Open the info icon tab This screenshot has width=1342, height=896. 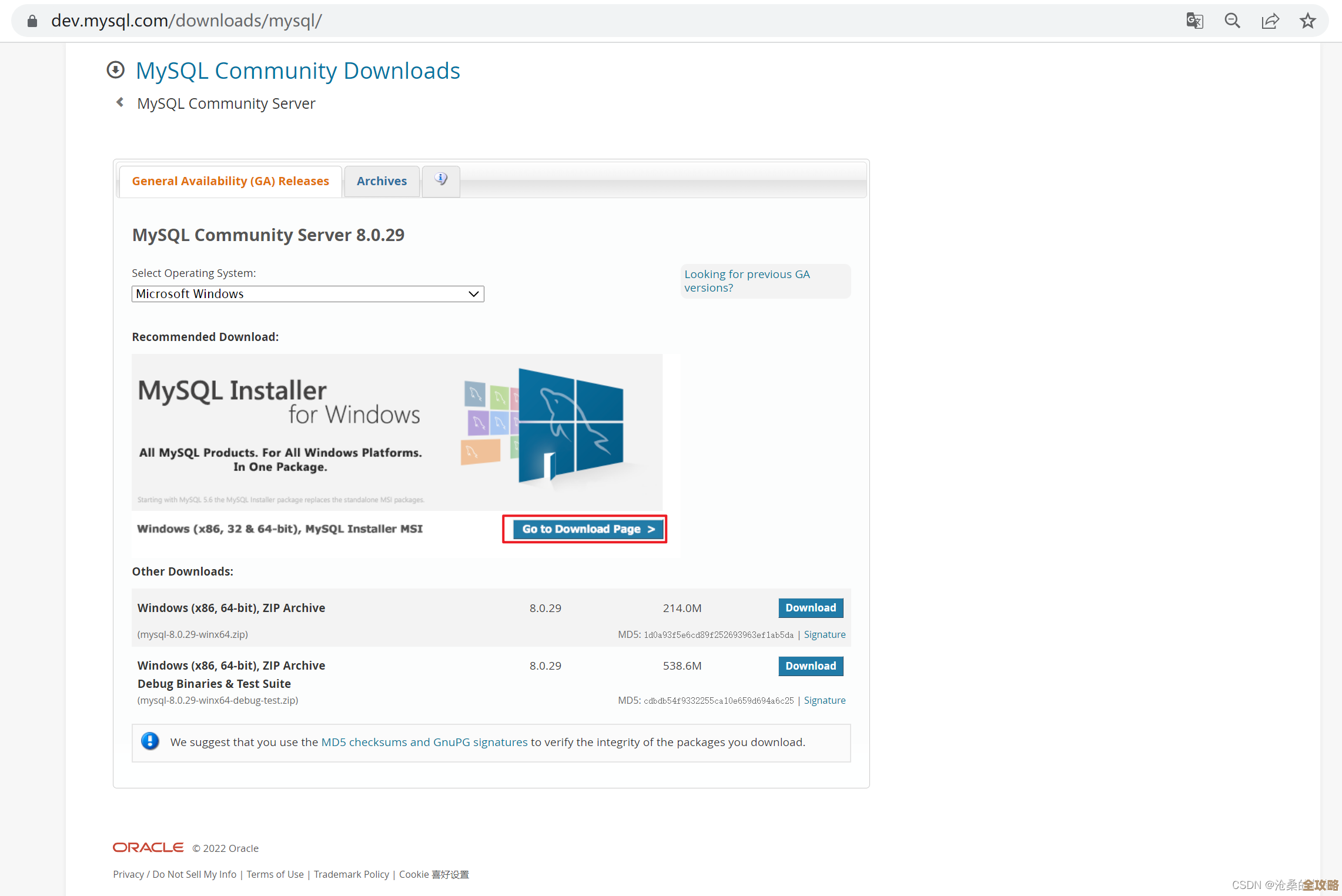(x=441, y=179)
